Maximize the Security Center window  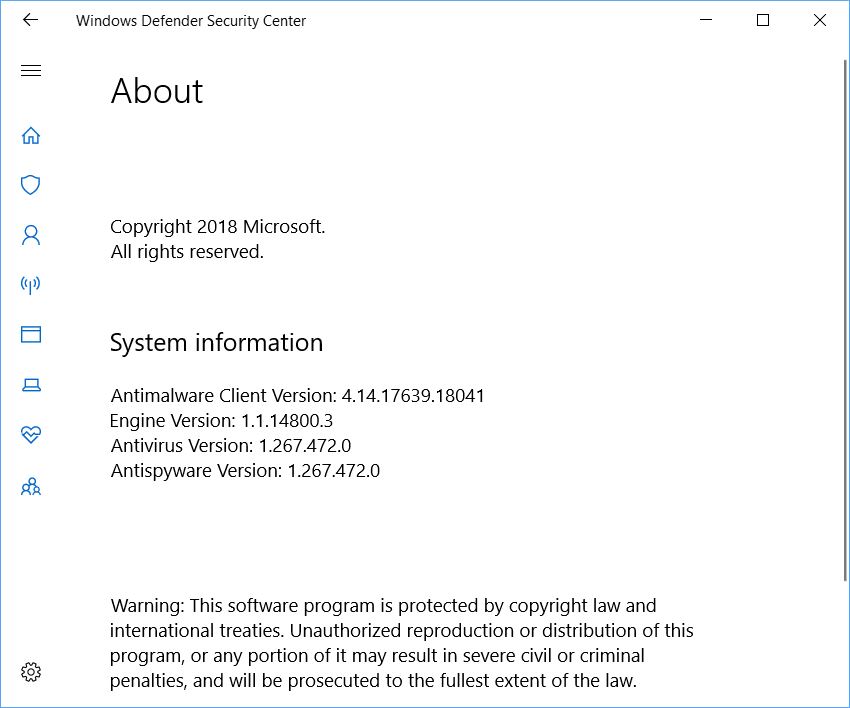tap(763, 20)
